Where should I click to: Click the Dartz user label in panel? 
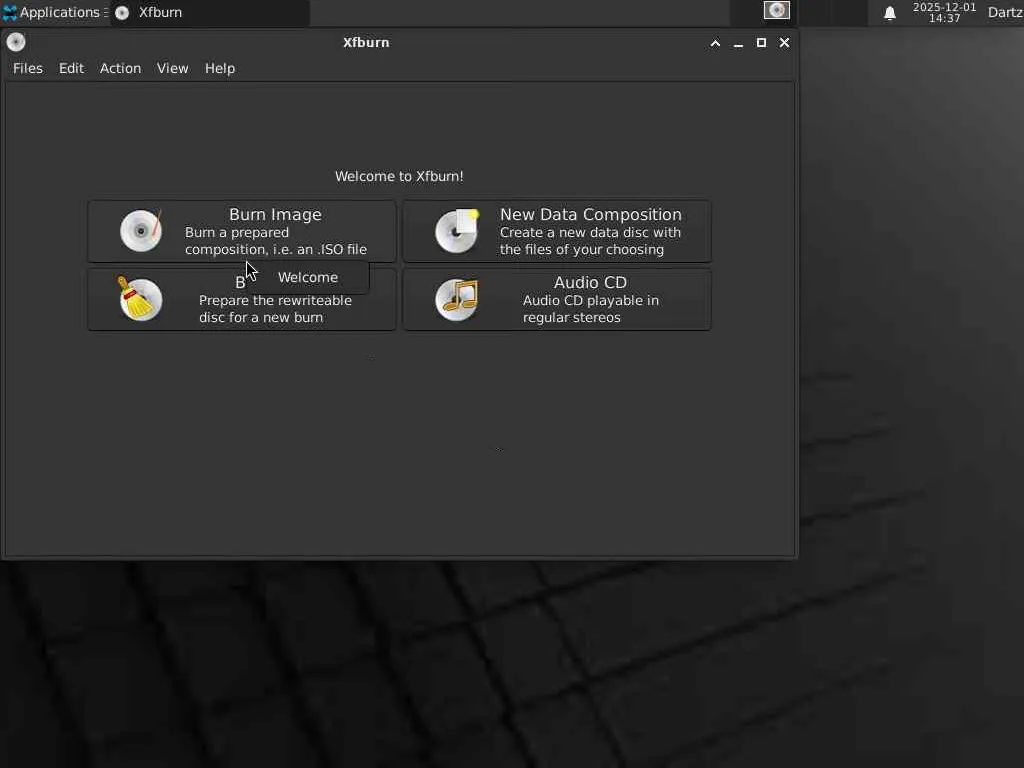(x=1005, y=12)
